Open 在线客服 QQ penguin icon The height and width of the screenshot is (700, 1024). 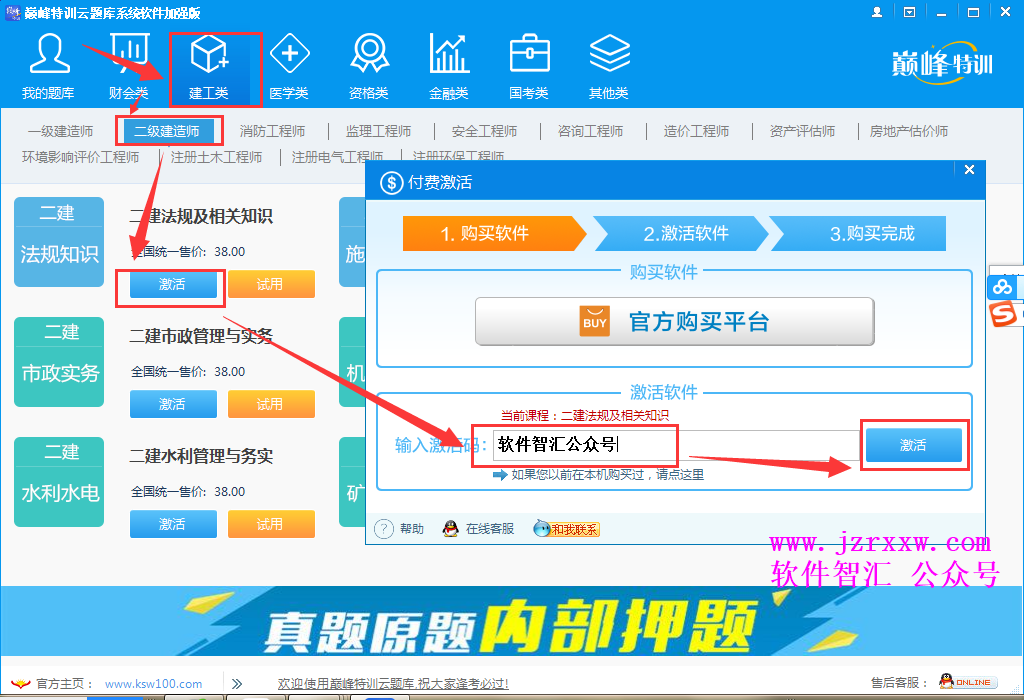point(451,528)
